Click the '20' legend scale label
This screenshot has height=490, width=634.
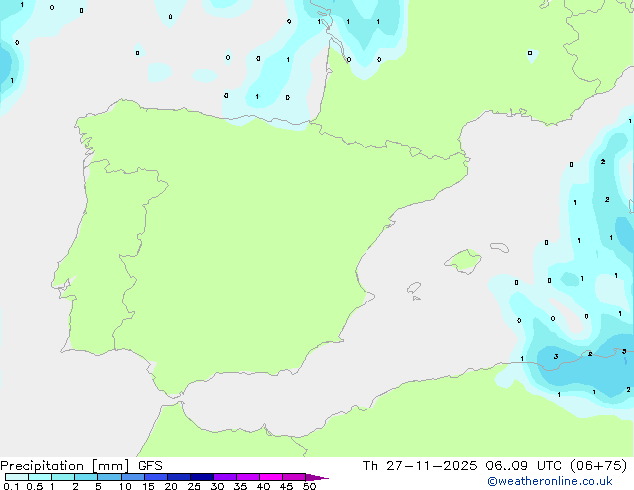171,486
